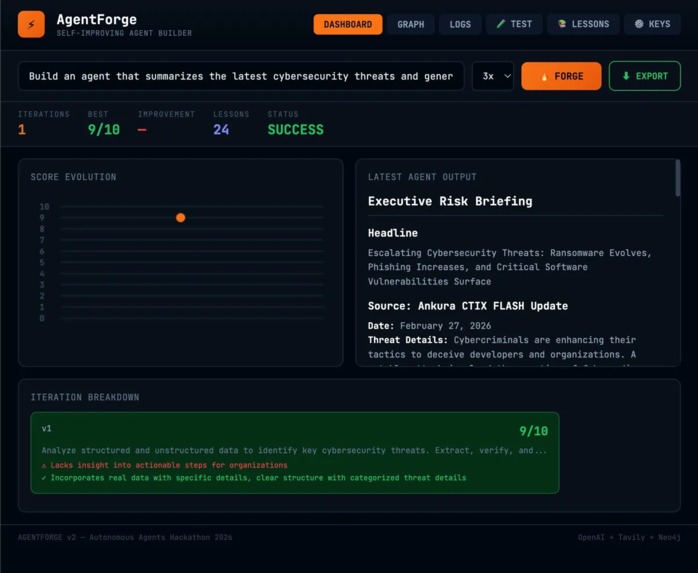Click the Improvement dash value
698x573 pixels.
142,130
